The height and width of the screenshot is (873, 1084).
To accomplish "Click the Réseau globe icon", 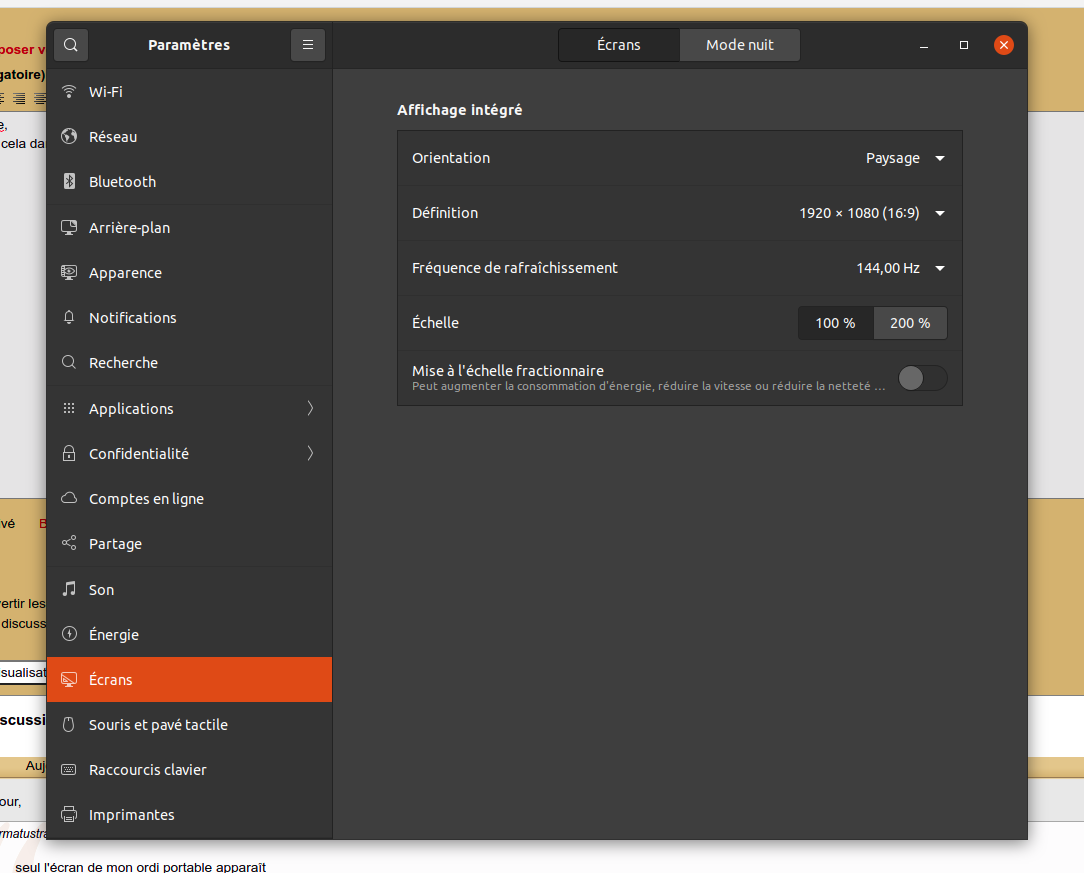I will (x=69, y=137).
